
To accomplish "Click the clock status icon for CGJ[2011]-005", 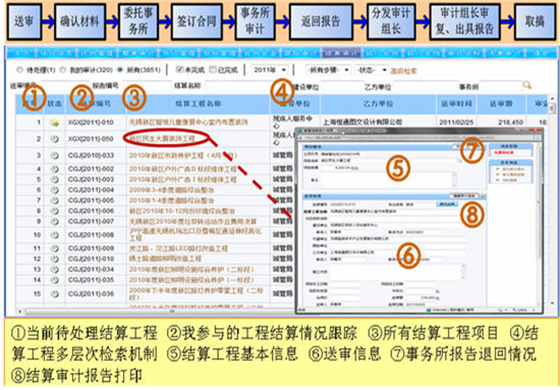I will tap(54, 200).
